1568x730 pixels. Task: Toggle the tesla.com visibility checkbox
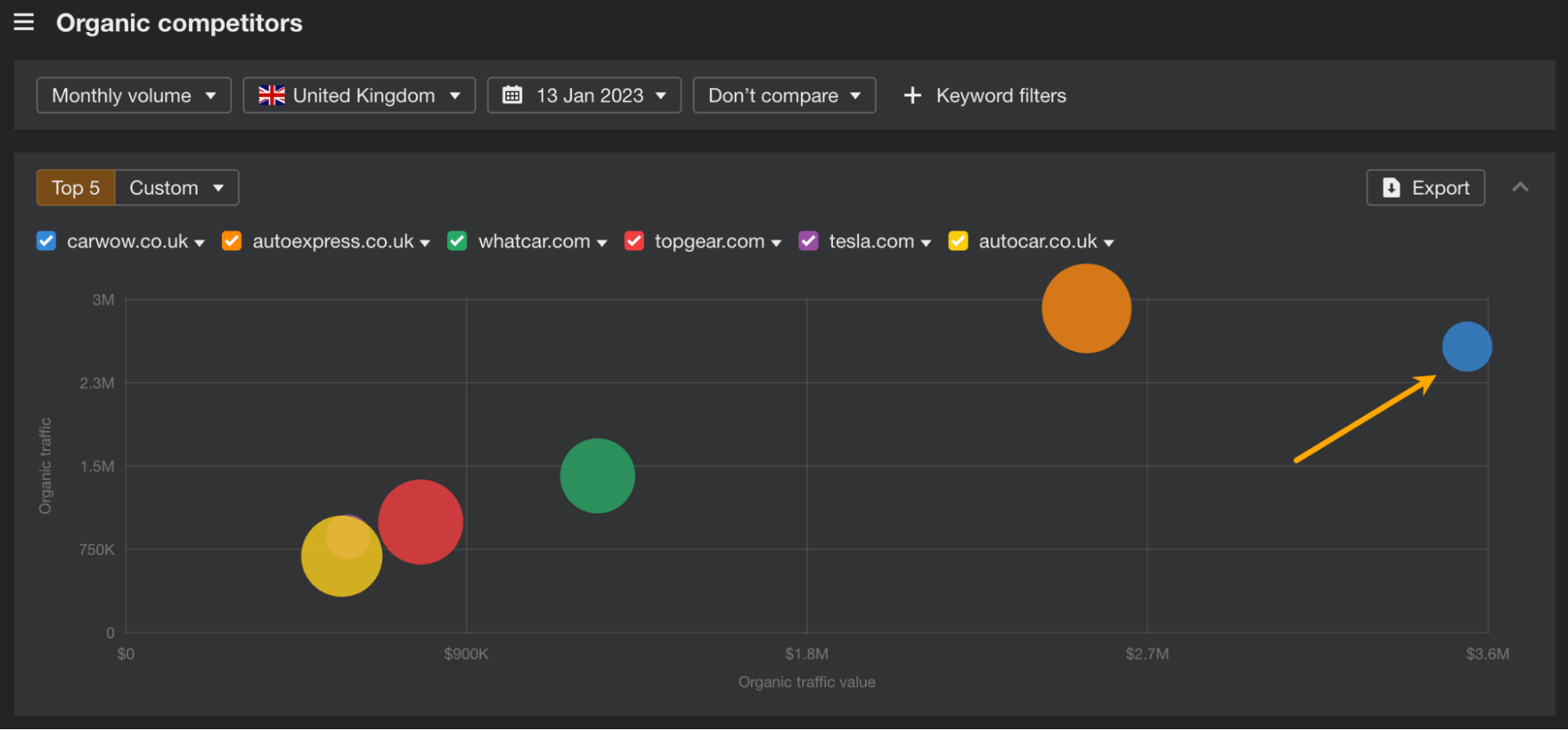(x=808, y=241)
